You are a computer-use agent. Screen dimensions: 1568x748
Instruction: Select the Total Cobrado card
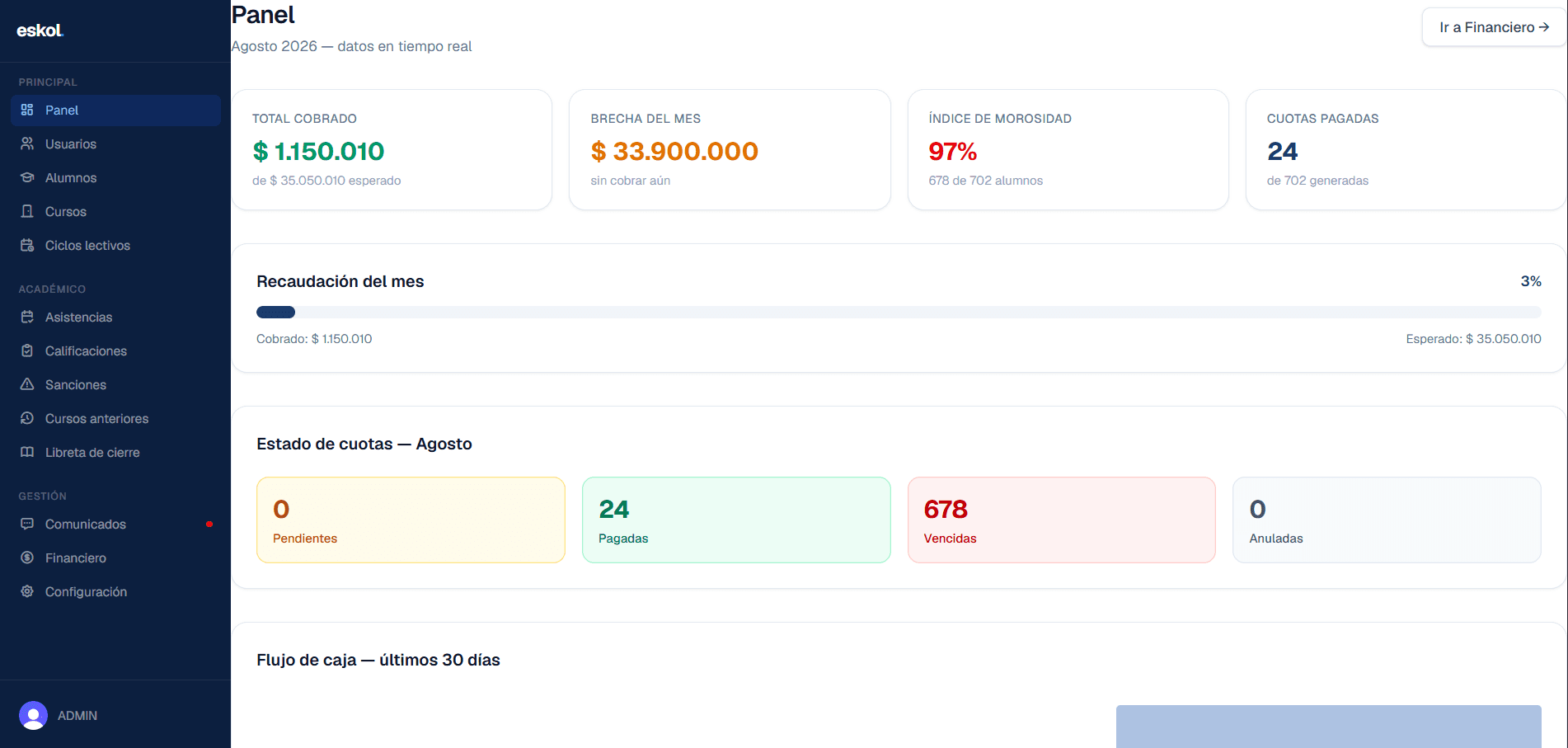(x=392, y=149)
